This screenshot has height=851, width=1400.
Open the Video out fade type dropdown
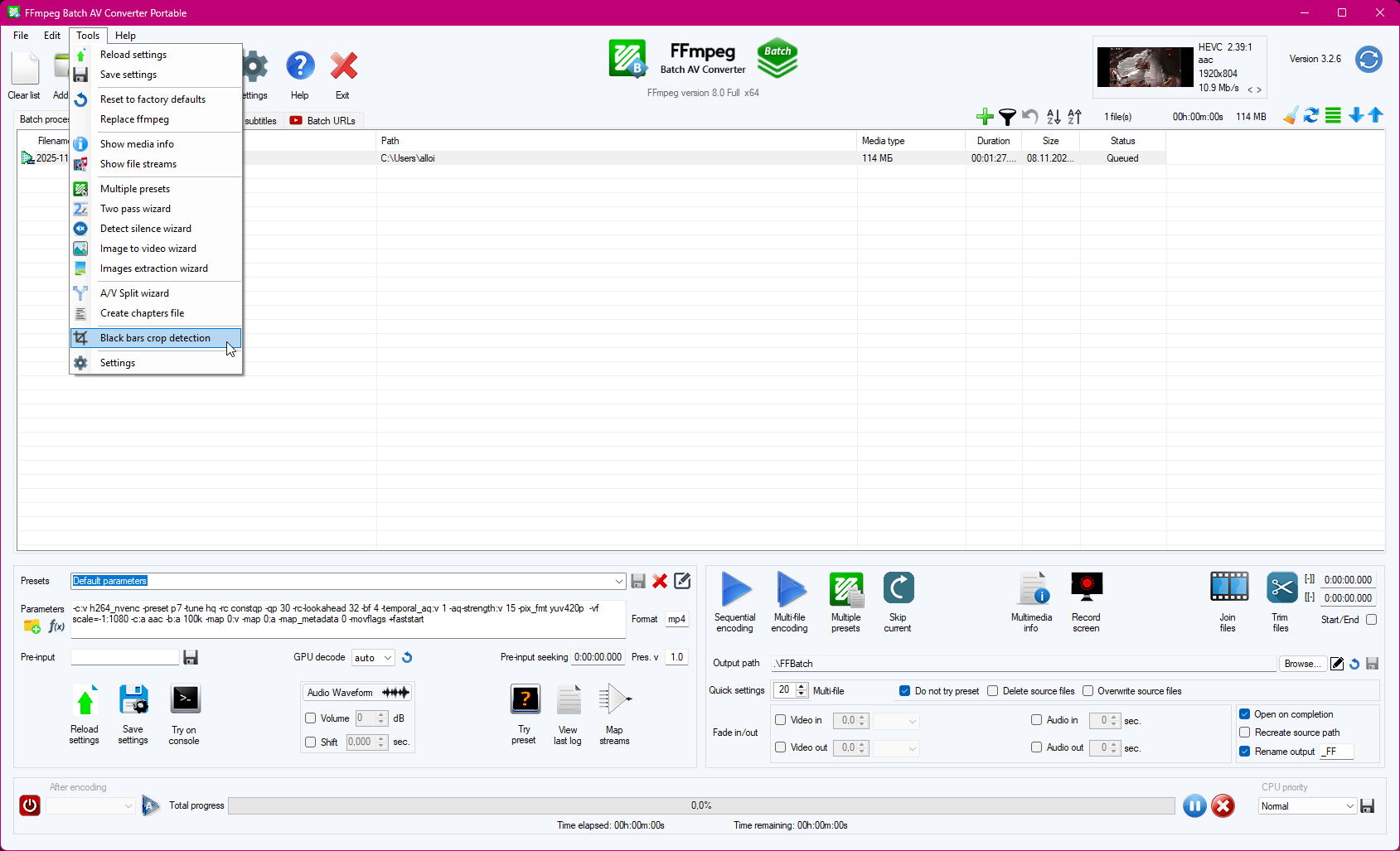pos(896,748)
